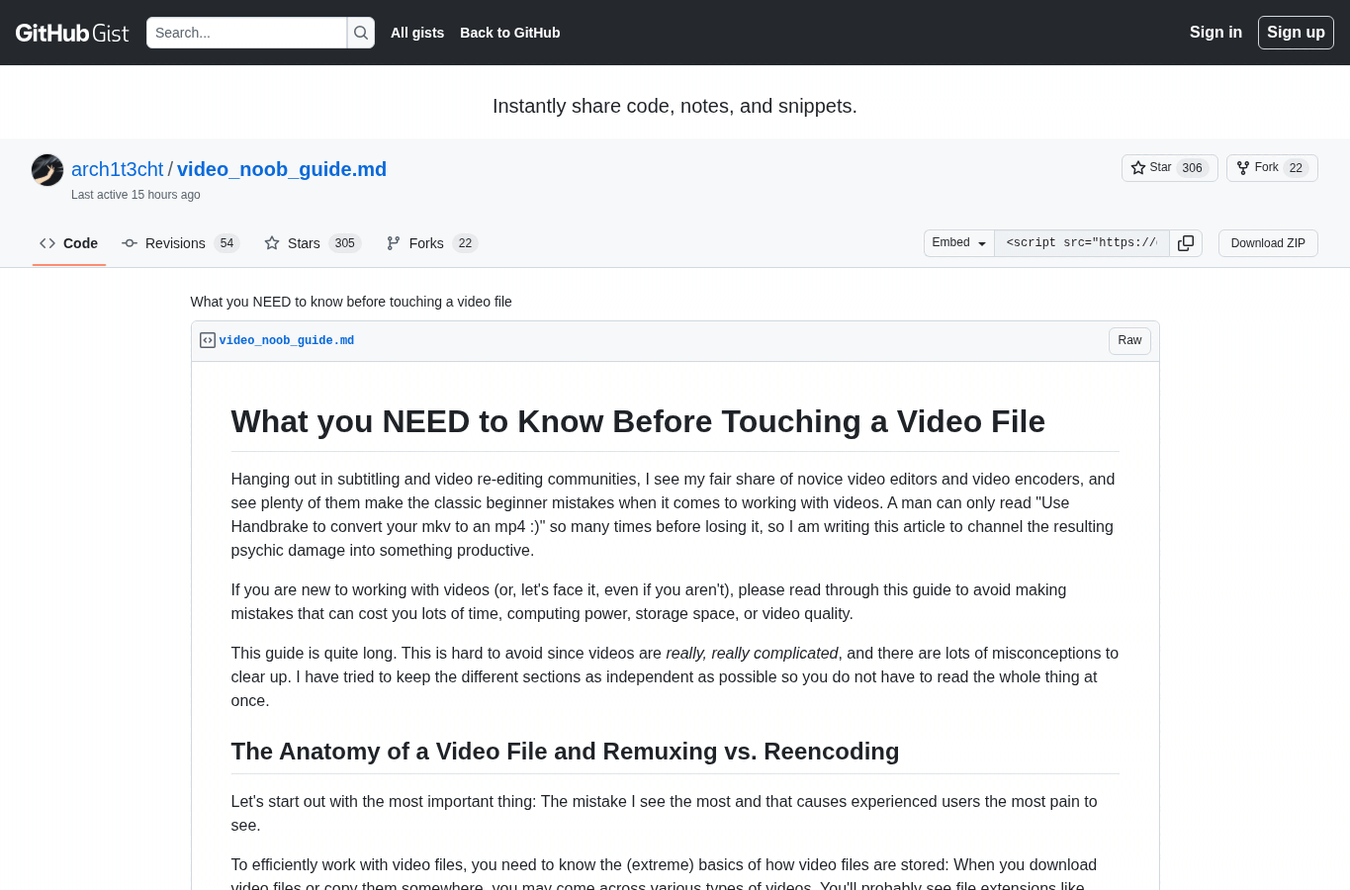
Task: Click the file code icon beside video_noob_guide.md
Action: [x=208, y=340]
